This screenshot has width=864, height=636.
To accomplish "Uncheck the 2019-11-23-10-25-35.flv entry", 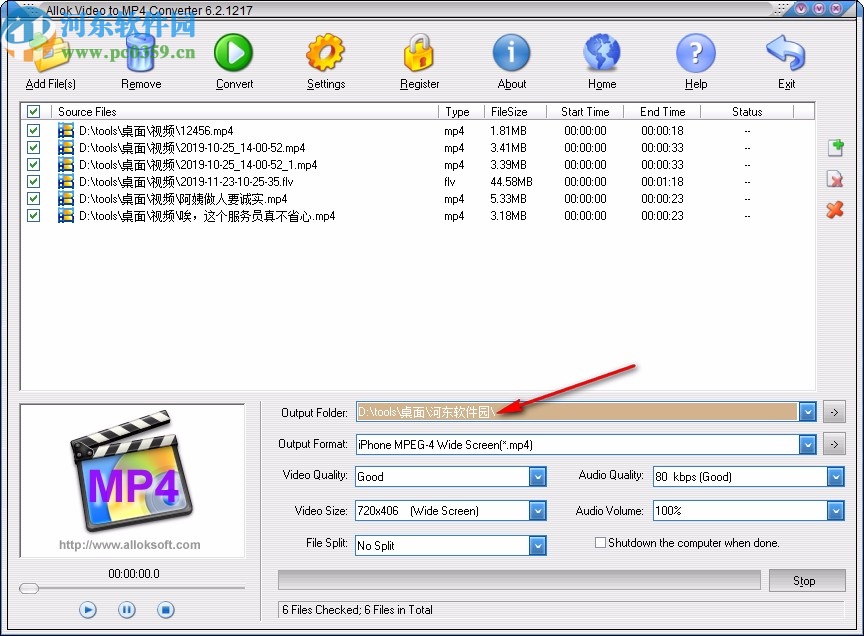I will click(33, 182).
